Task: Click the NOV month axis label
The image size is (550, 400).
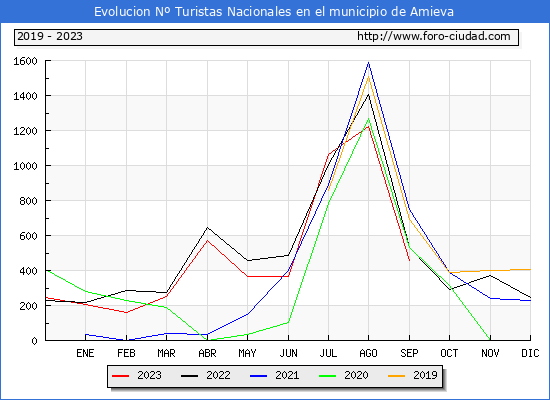Action: click(490, 353)
